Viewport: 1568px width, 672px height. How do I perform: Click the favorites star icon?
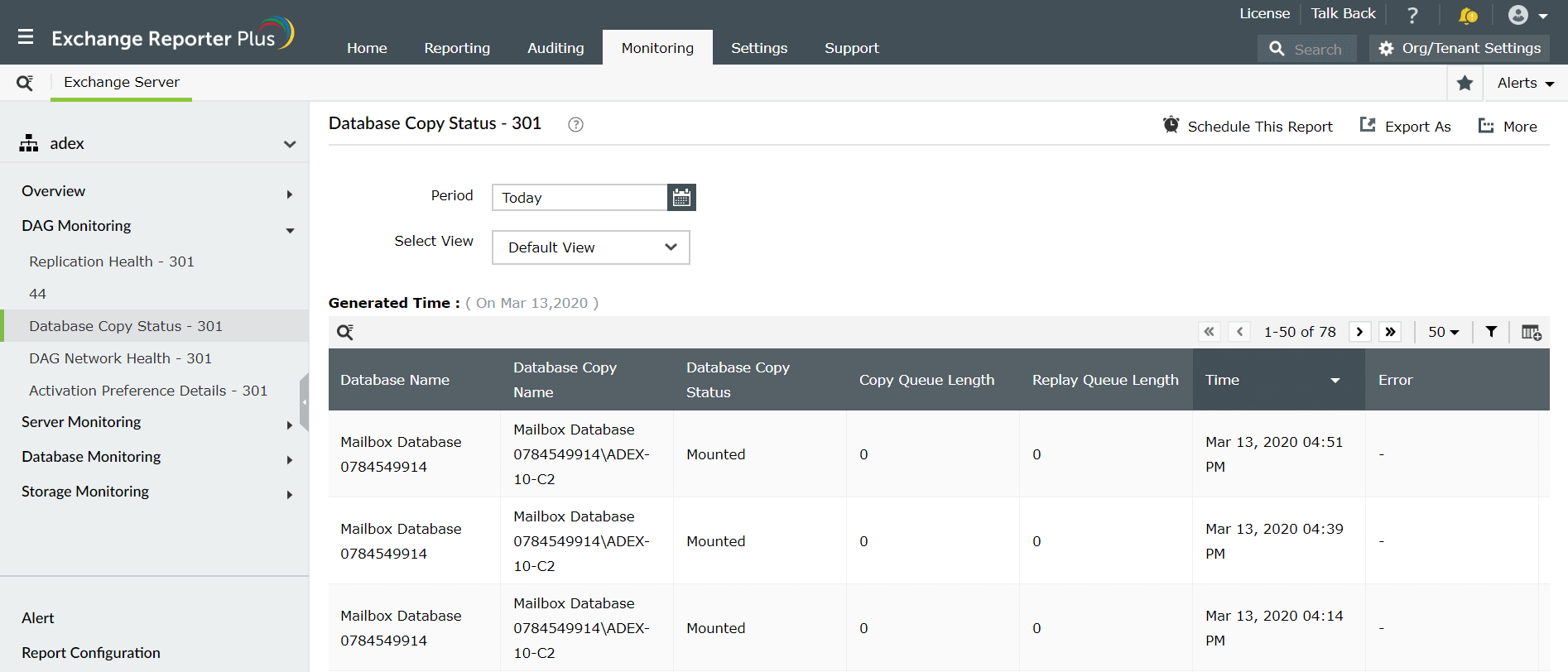pos(1465,83)
